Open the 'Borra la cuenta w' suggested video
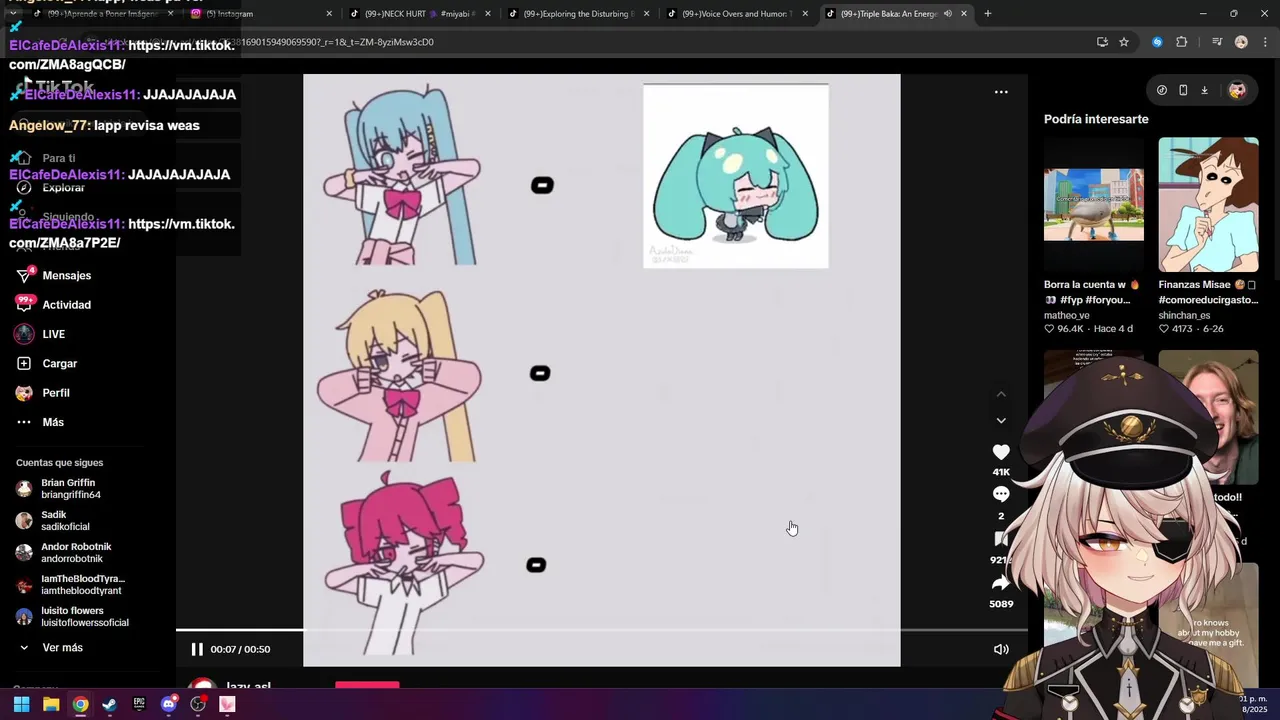This screenshot has width=1280, height=720. point(1094,205)
